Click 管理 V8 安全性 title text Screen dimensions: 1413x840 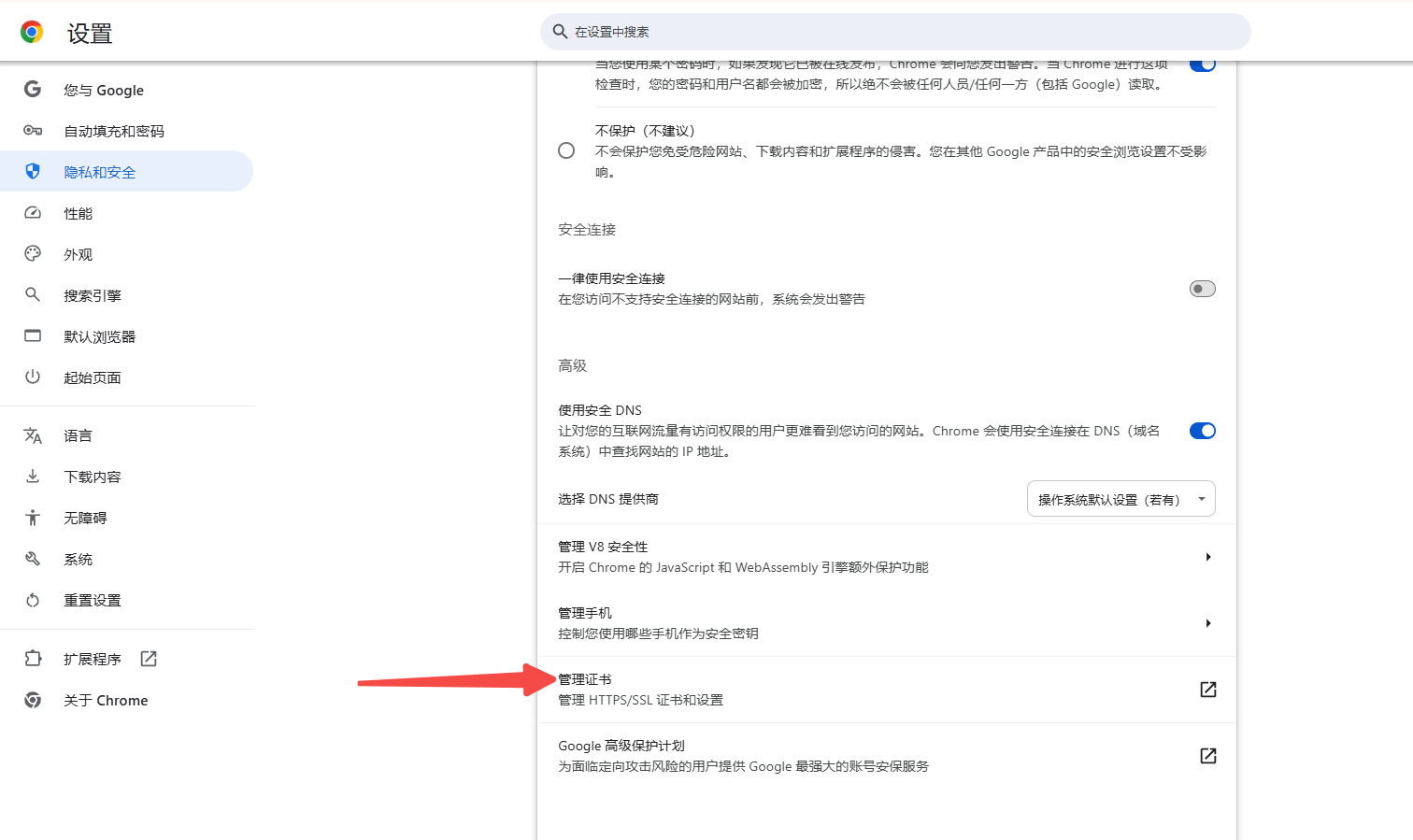(603, 547)
